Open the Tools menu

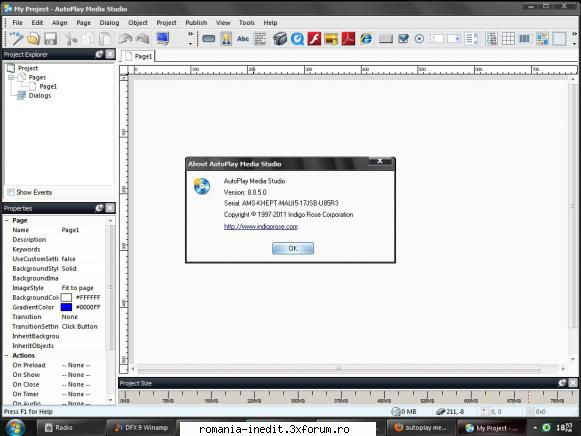(247, 23)
